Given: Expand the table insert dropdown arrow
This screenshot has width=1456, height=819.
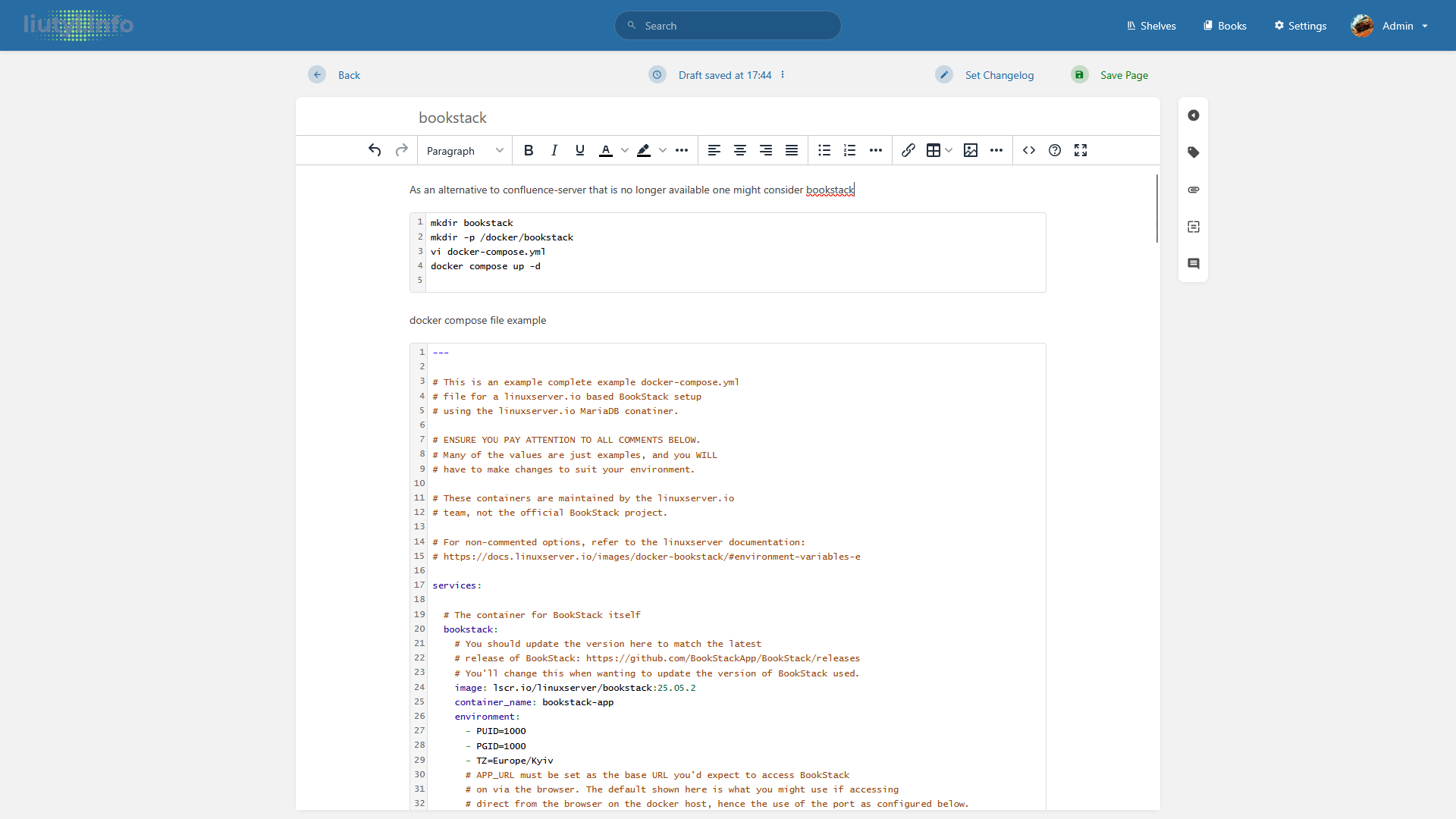Looking at the screenshot, I should point(949,150).
